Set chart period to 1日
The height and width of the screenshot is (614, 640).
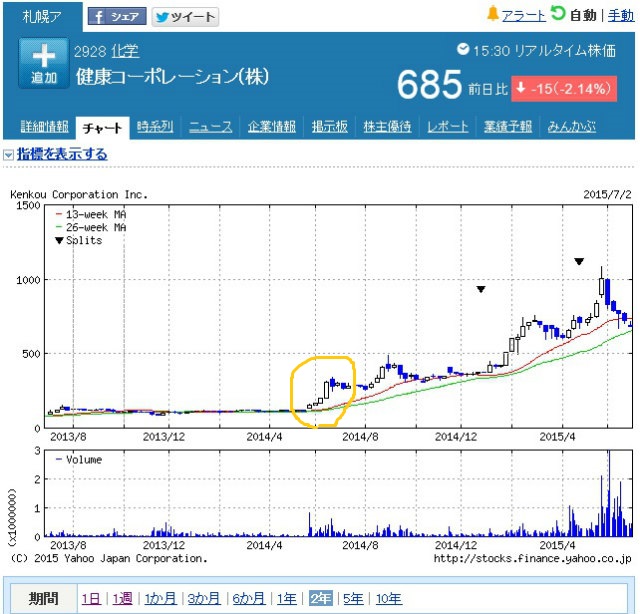click(91, 599)
